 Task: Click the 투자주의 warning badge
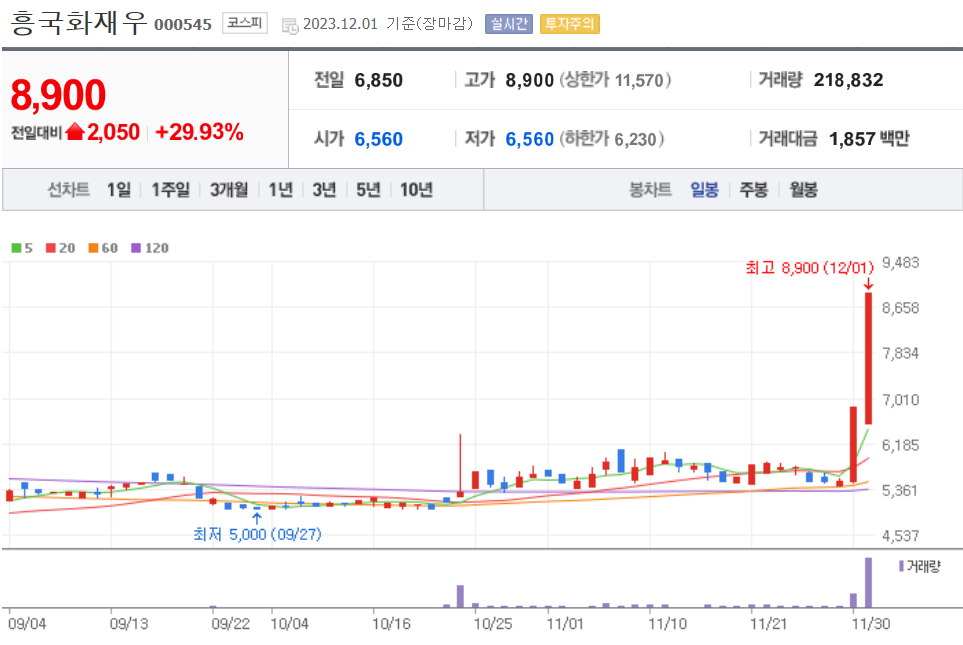[569, 24]
